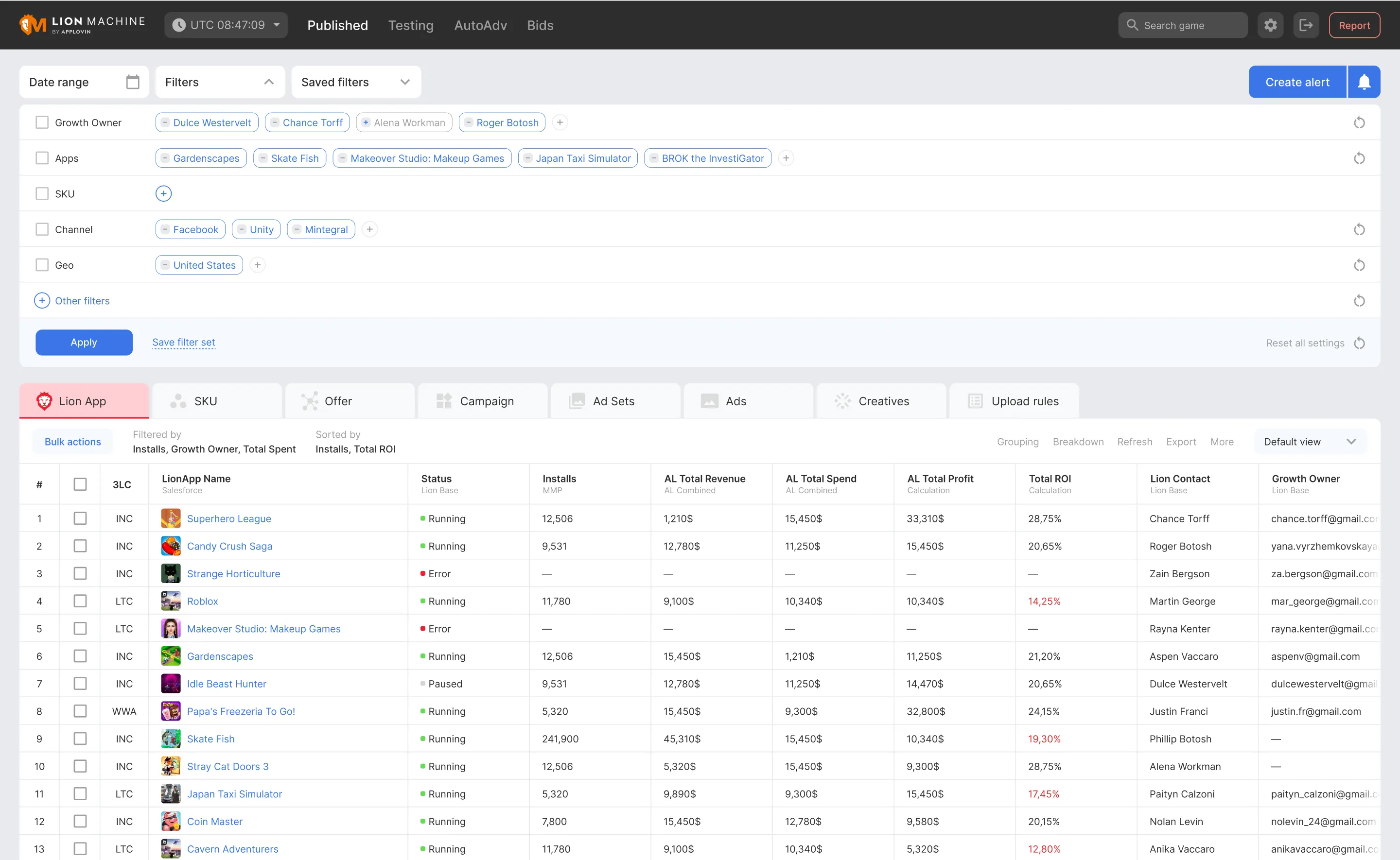This screenshot has height=860, width=1400.
Task: Click the Superhero League app icon
Action: pyautogui.click(x=171, y=518)
